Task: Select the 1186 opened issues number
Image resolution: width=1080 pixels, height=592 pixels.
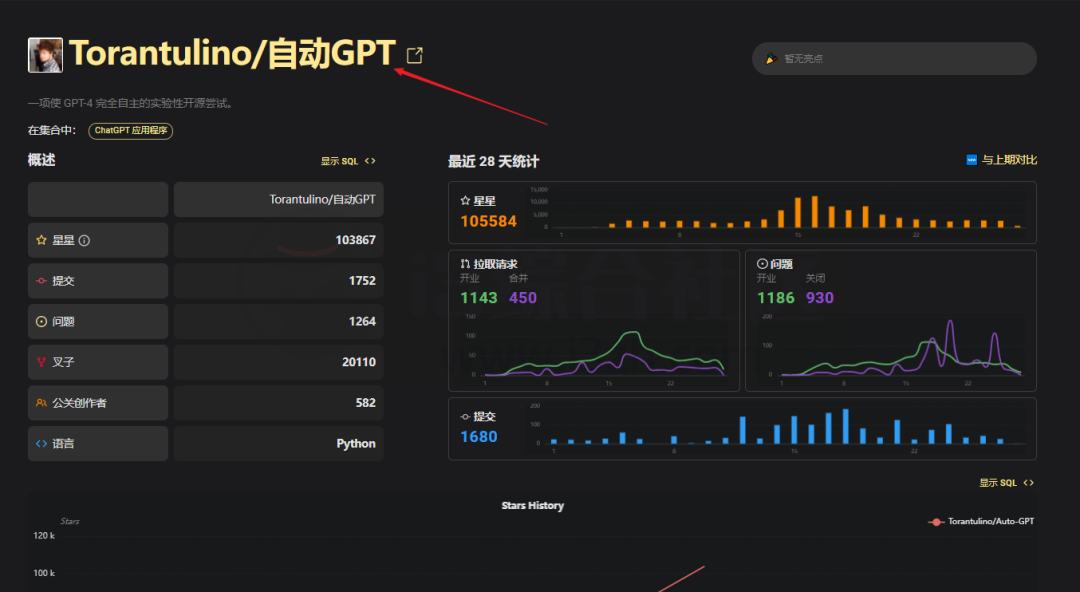Action: (x=776, y=298)
